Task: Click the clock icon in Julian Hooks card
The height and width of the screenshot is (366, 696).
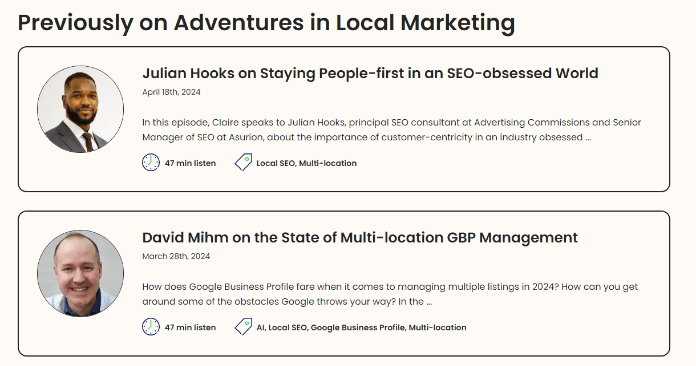Action: point(151,162)
